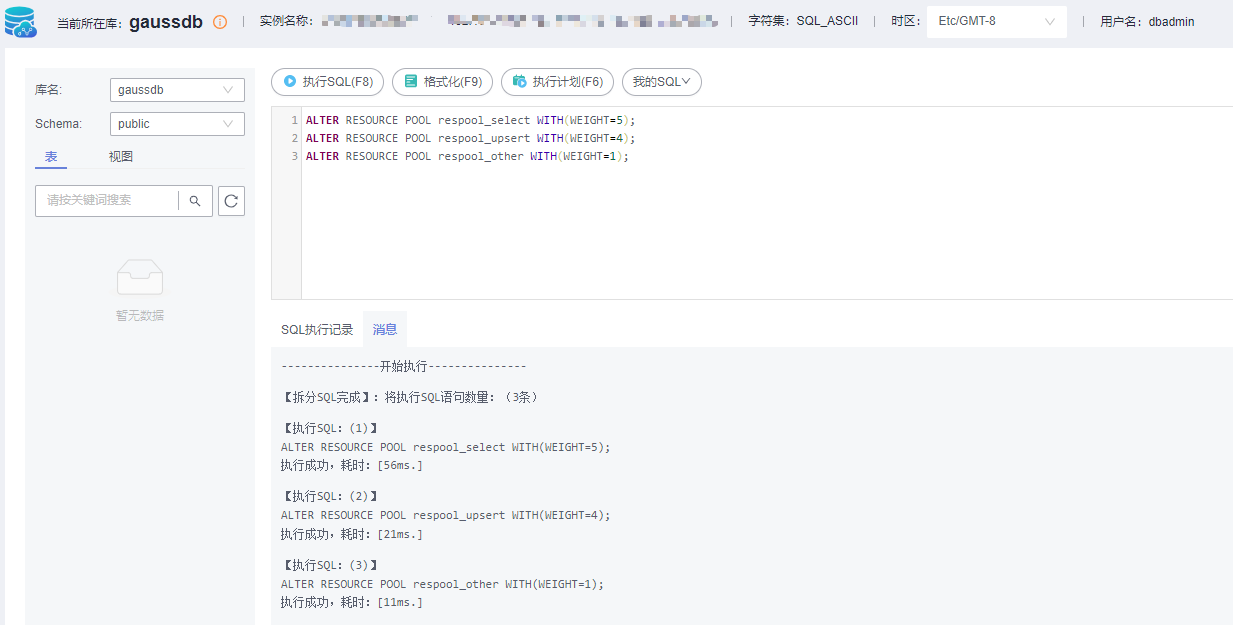Click the 执行成功 11ms result line
Viewport: 1233px width, 625px height.
[352, 602]
